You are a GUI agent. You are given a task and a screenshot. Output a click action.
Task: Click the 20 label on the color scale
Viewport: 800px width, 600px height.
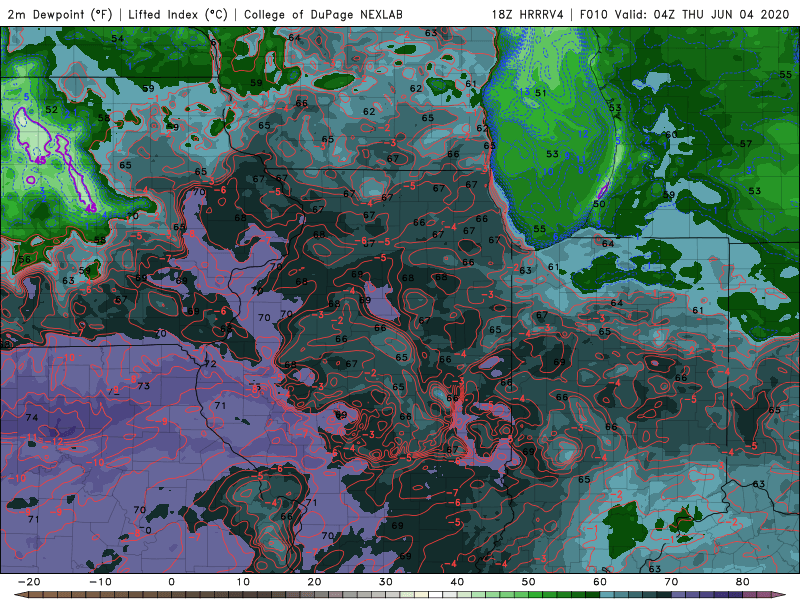coord(314,582)
